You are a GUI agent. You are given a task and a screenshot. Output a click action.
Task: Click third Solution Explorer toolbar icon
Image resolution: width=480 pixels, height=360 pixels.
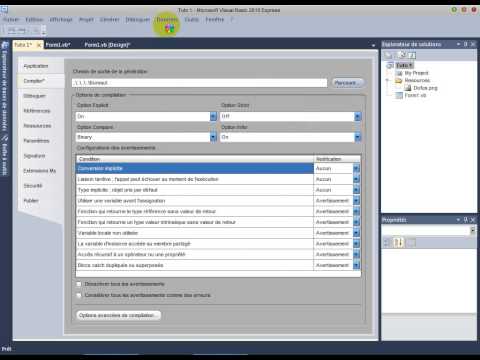pos(412,55)
